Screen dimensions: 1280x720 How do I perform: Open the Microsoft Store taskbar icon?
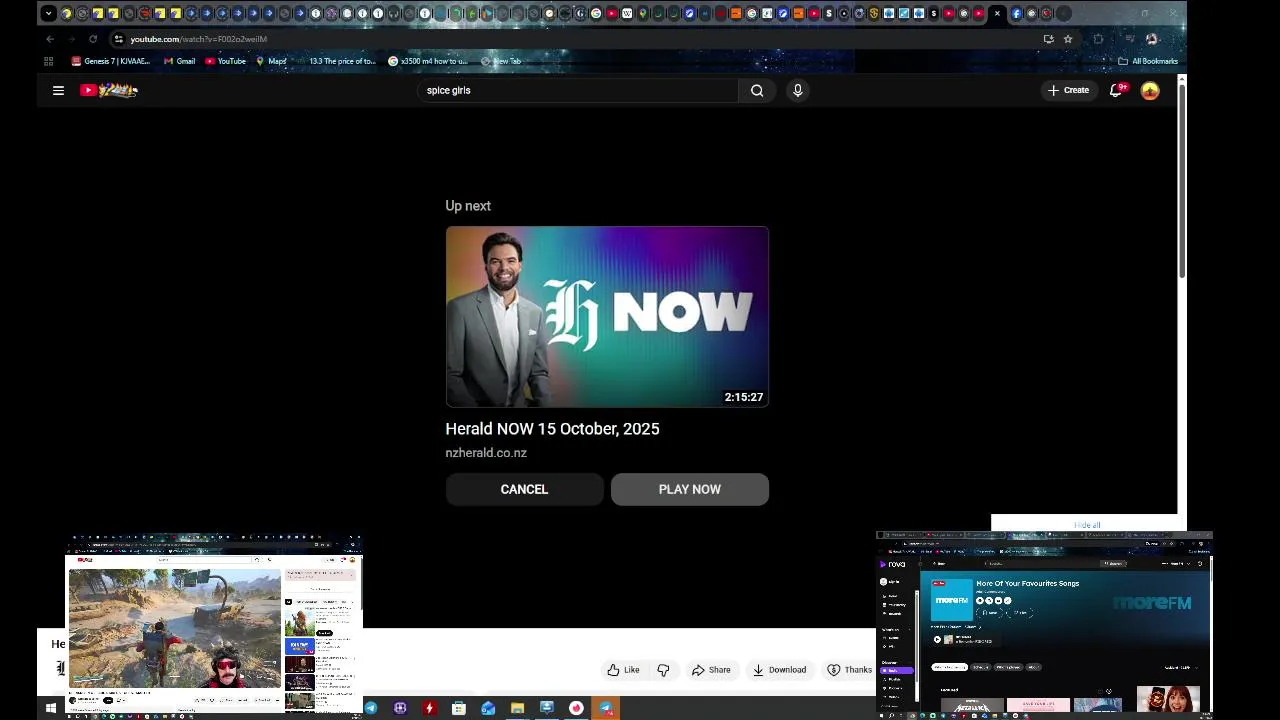click(458, 708)
